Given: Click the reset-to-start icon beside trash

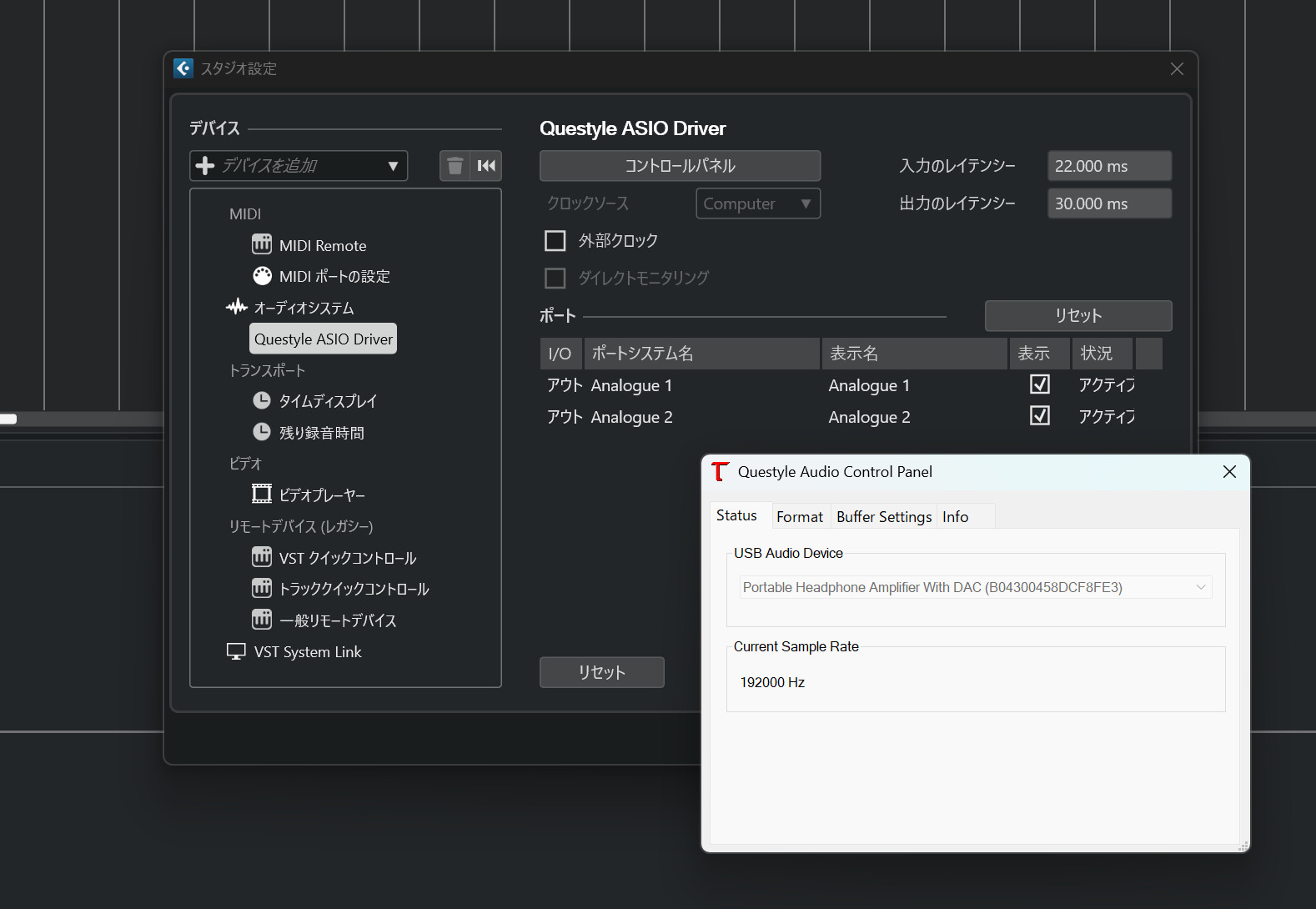Looking at the screenshot, I should coord(486,166).
